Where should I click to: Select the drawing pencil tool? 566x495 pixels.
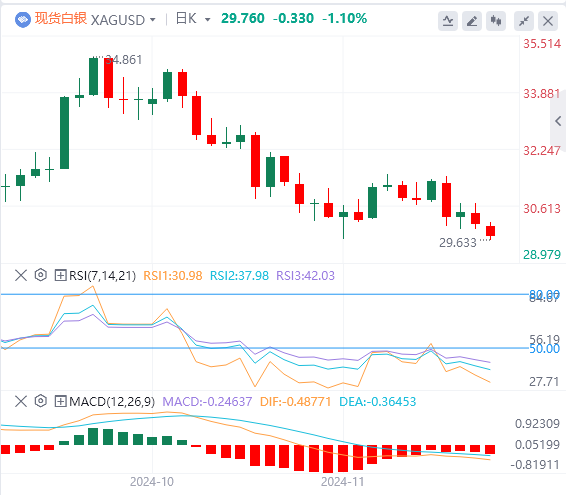coord(472,21)
